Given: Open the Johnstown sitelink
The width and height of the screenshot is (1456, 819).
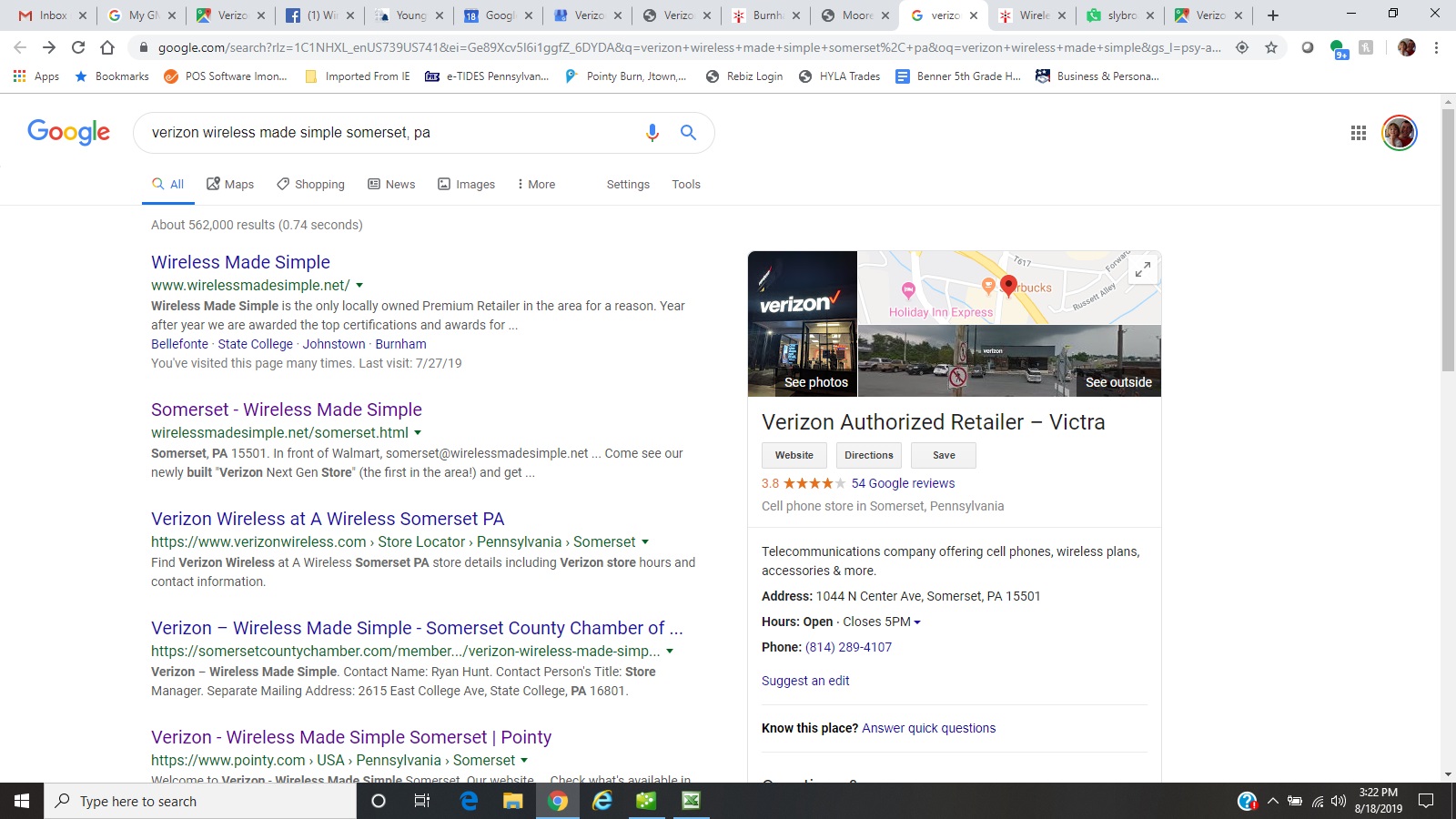Looking at the screenshot, I should [334, 344].
